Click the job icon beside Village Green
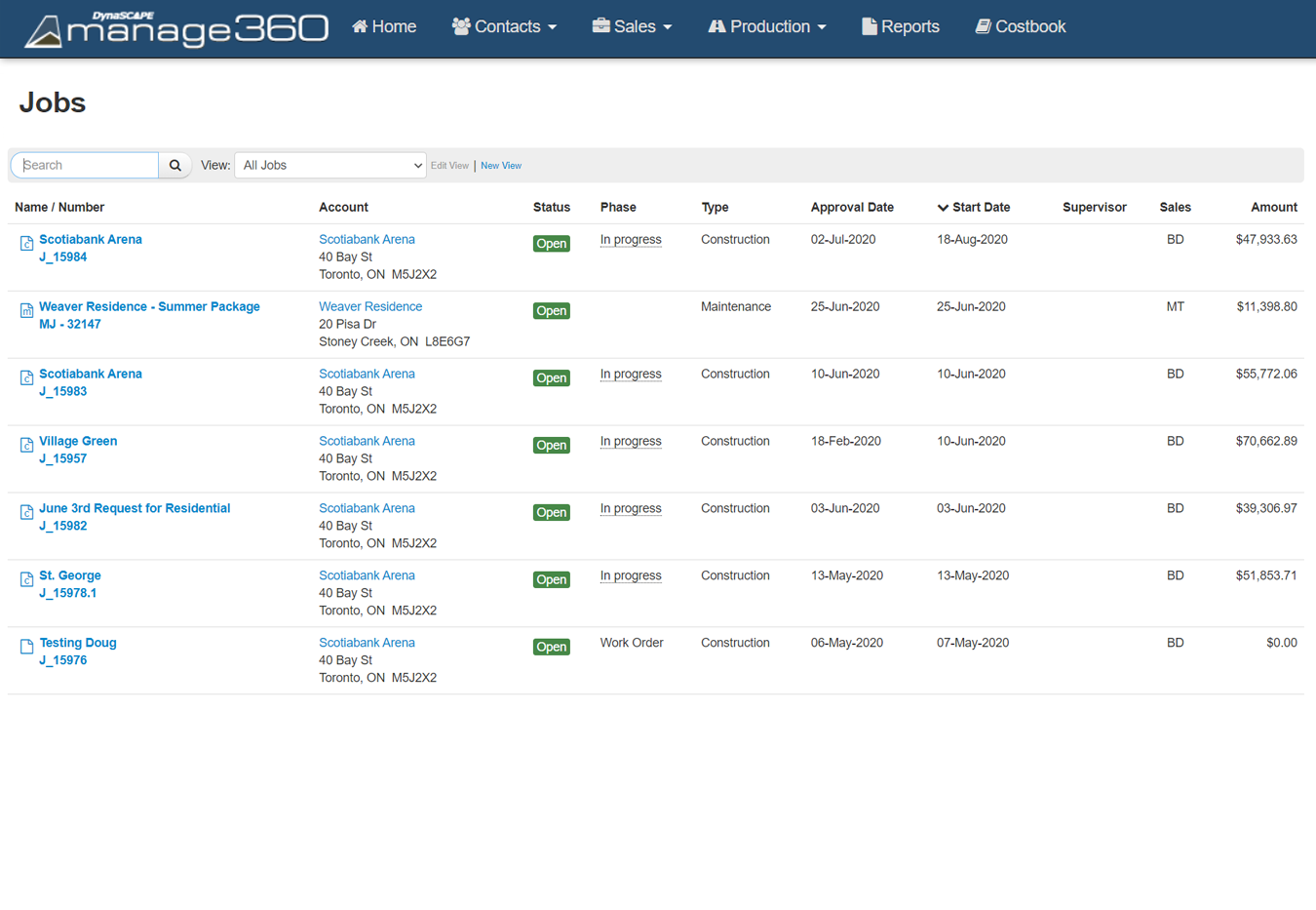This screenshot has width=1316, height=910. [x=26, y=446]
